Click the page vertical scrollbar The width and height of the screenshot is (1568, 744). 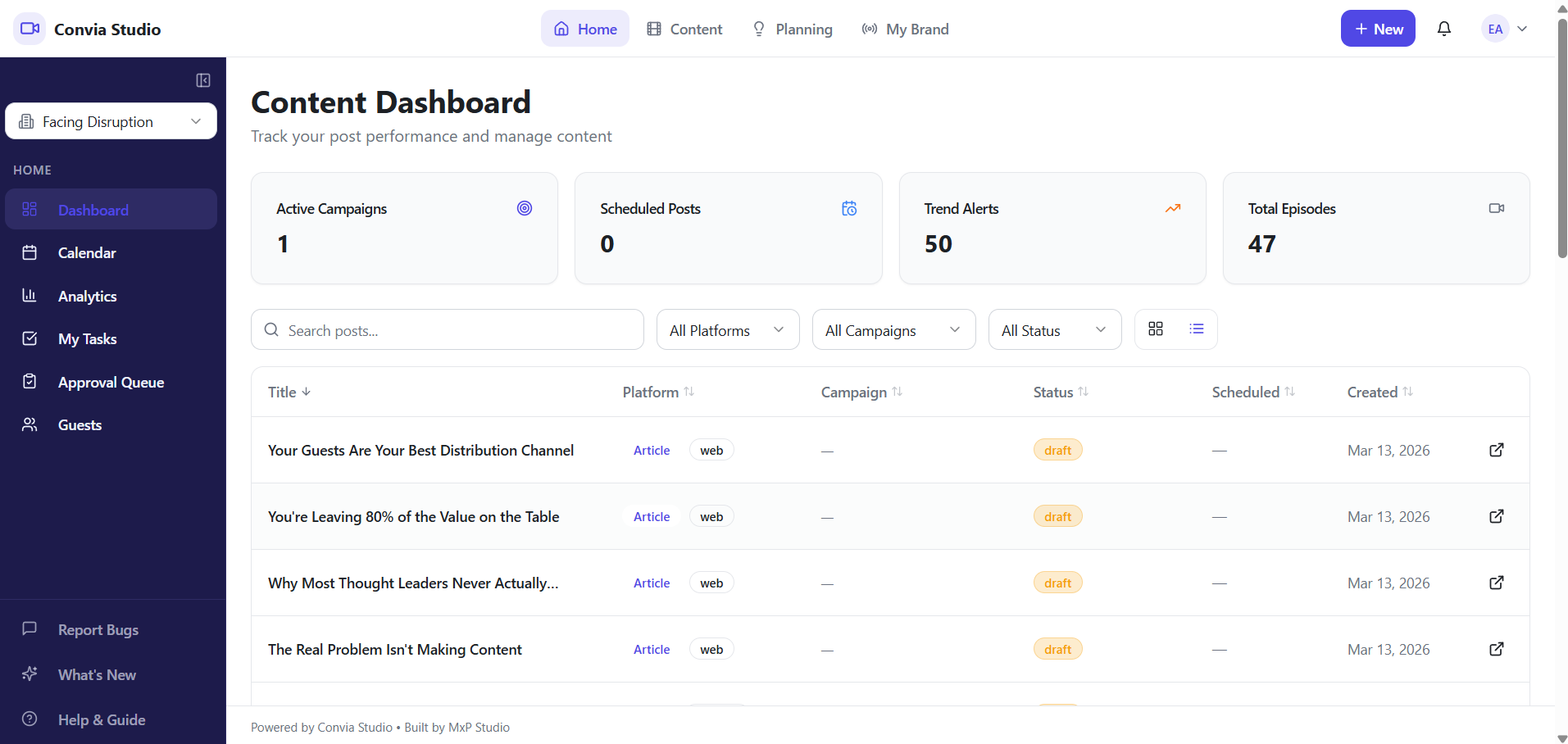click(1562, 139)
